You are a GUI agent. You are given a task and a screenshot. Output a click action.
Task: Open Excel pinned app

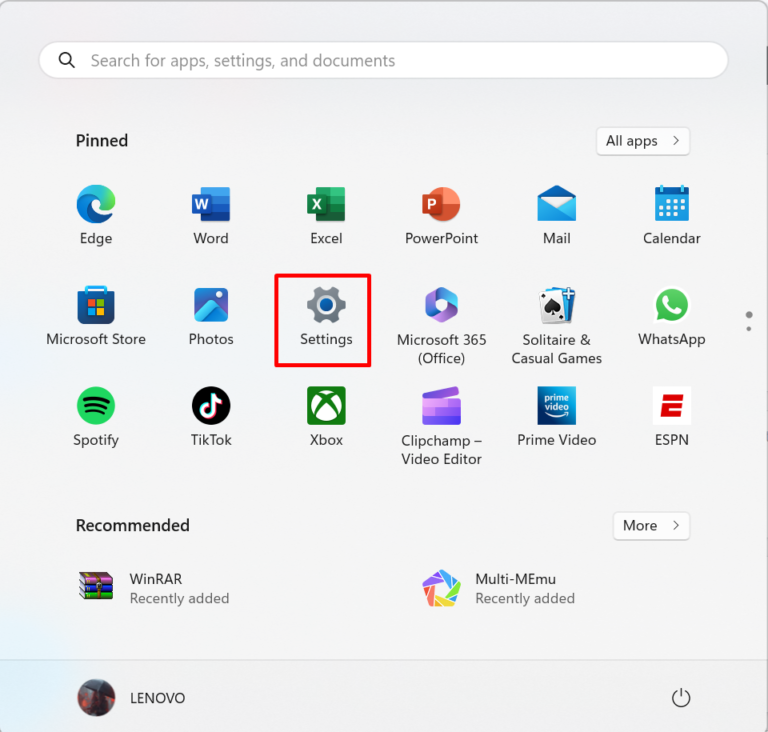(326, 215)
